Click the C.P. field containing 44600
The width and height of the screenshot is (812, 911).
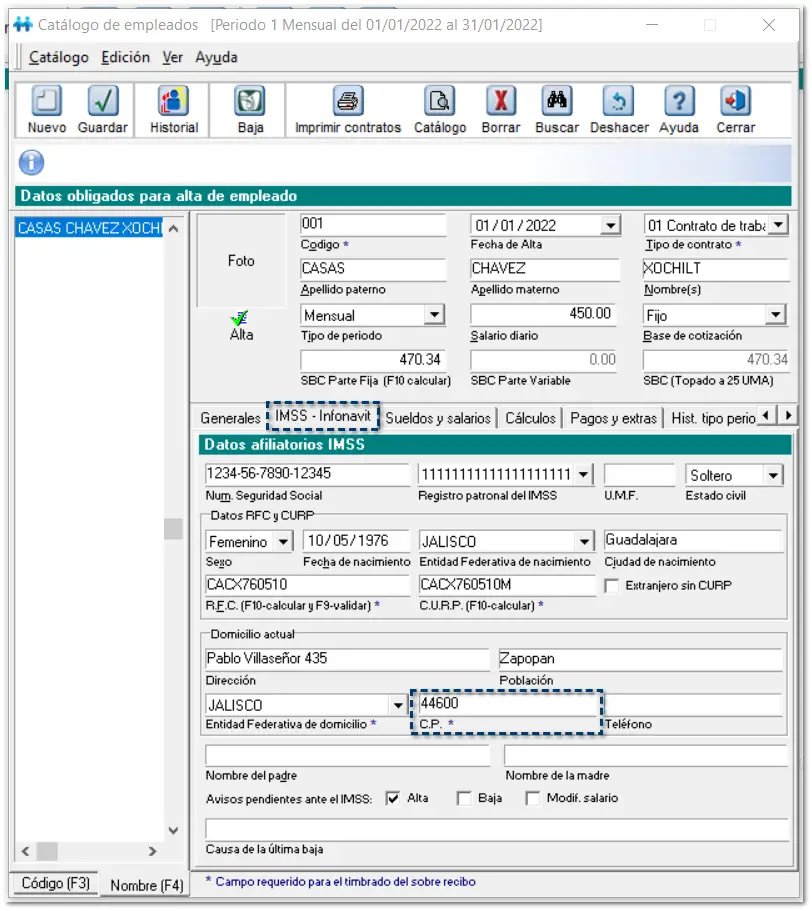point(509,704)
